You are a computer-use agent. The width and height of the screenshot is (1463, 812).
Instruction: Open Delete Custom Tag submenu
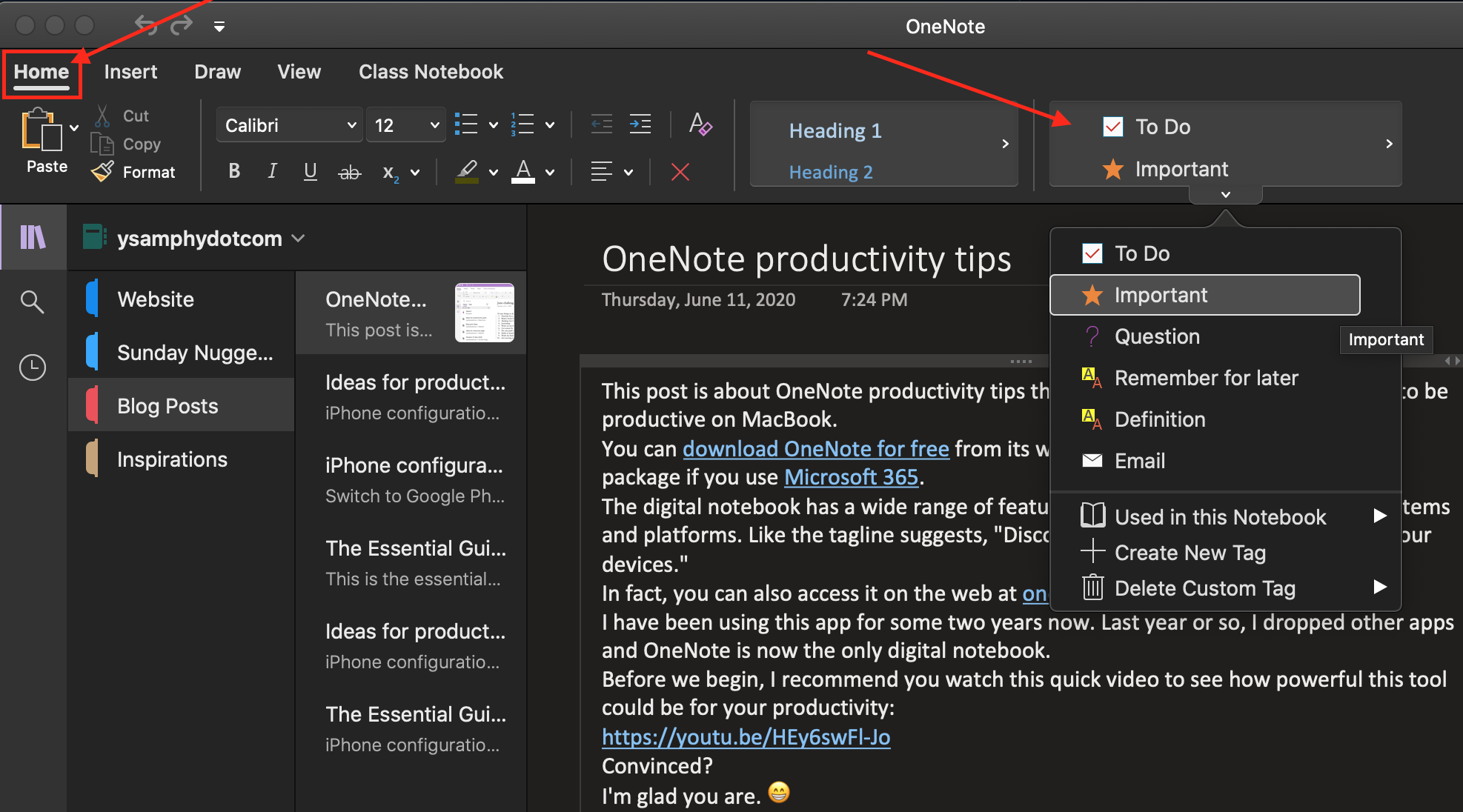[x=1226, y=588]
